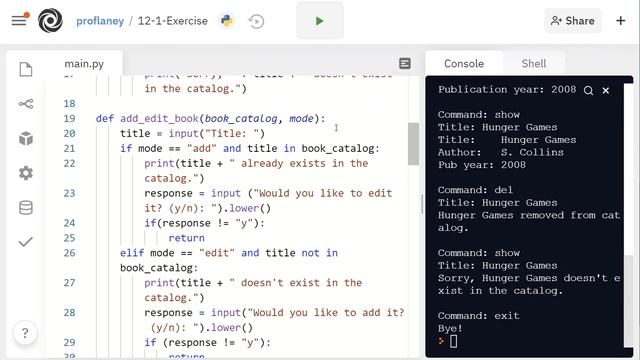This screenshot has height=360, width=640.
Task: Click 'Author: S. Collins' console line
Action: pyautogui.click(x=500, y=153)
